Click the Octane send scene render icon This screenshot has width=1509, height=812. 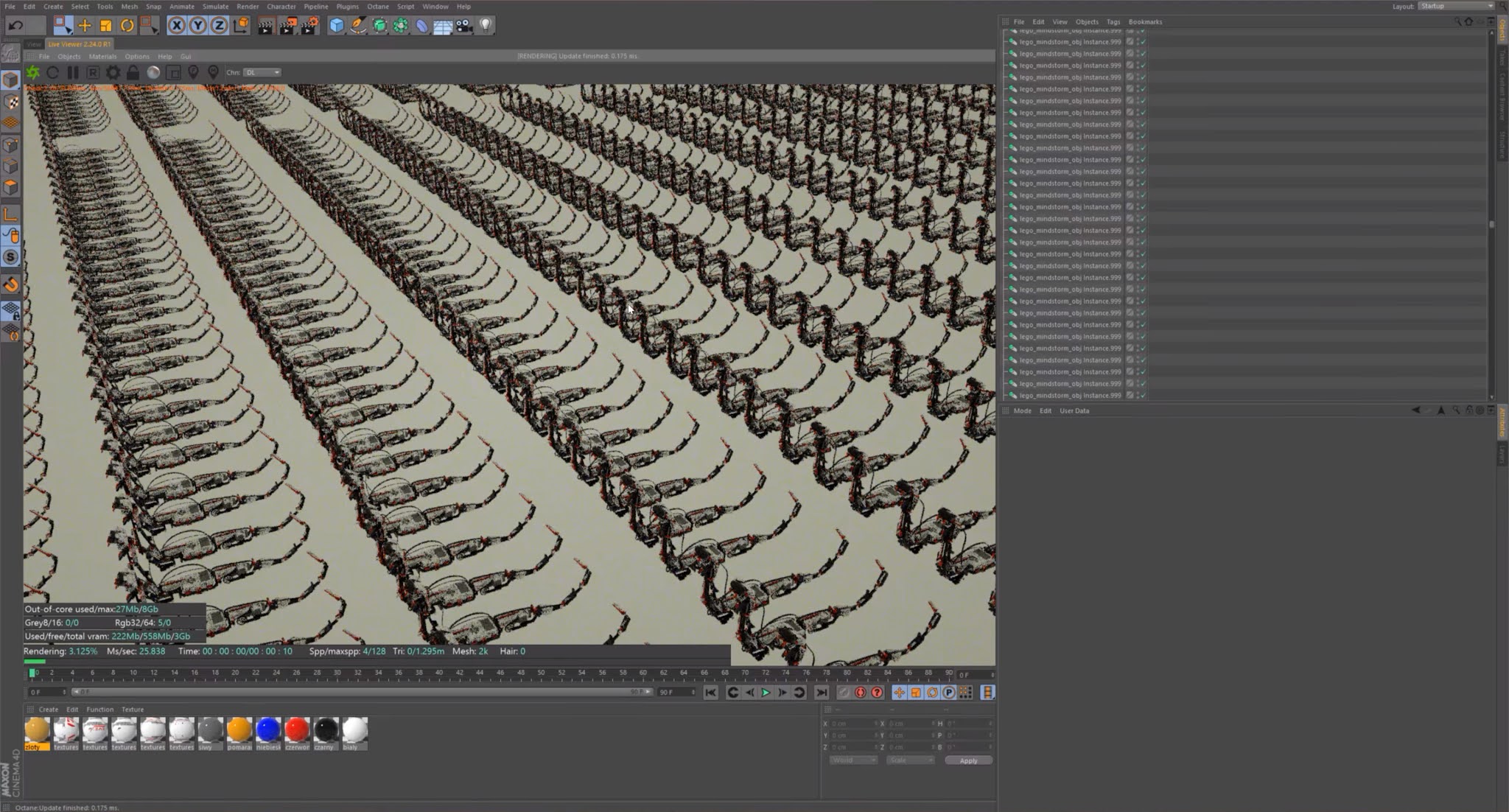(33, 72)
